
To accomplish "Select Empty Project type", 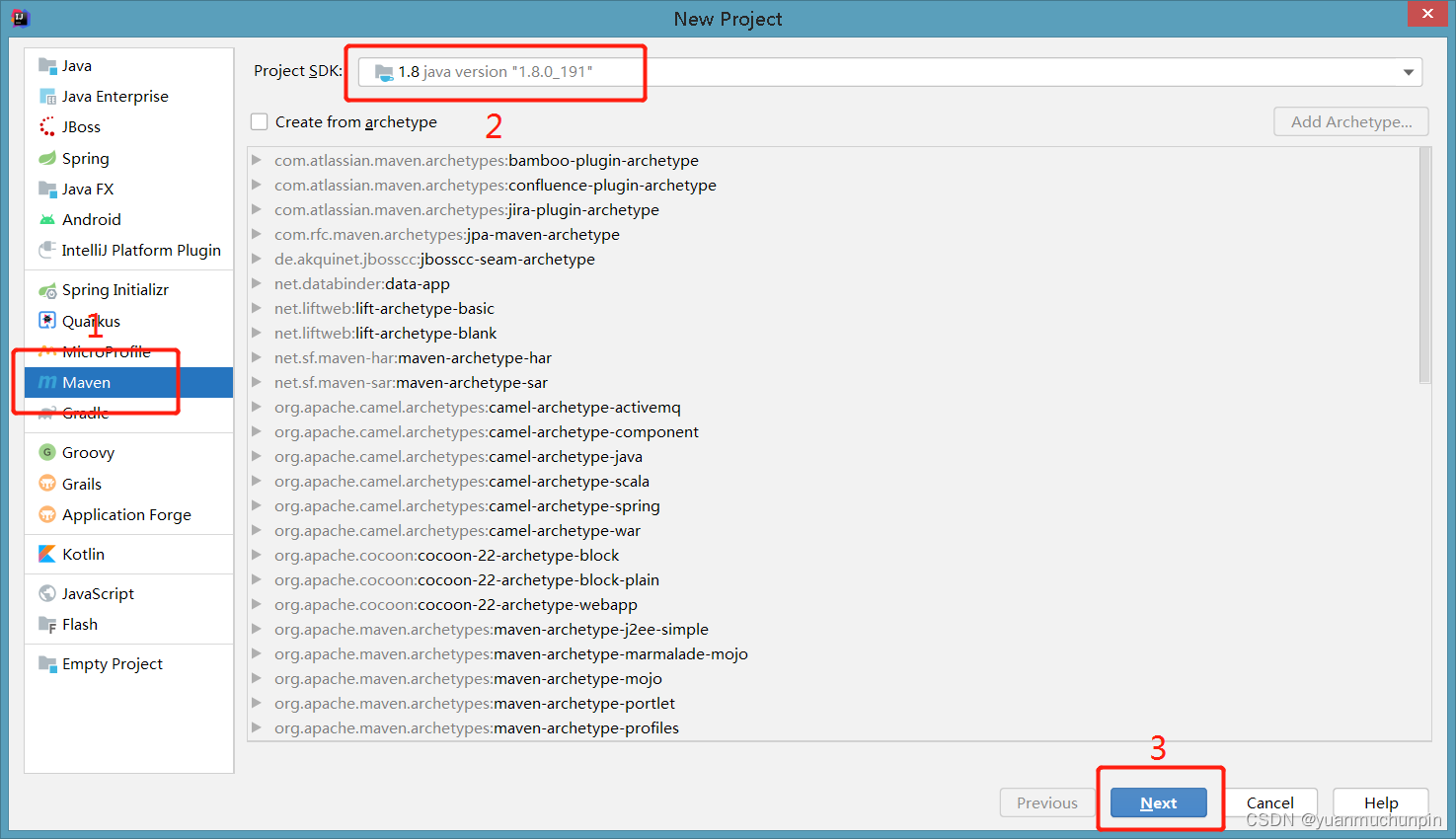I will [x=129, y=664].
